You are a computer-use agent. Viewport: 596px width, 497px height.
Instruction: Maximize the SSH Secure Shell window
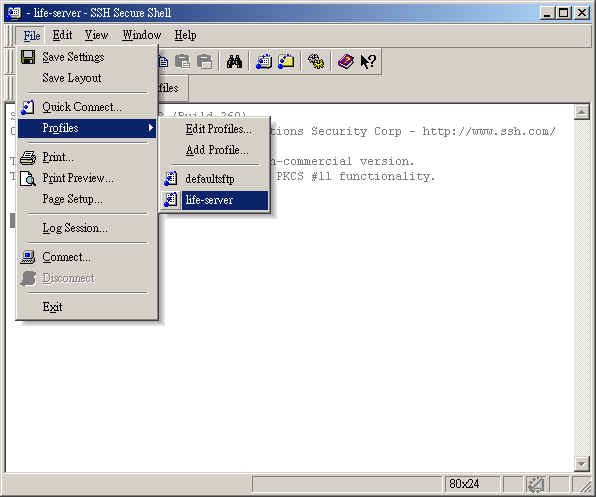point(563,13)
